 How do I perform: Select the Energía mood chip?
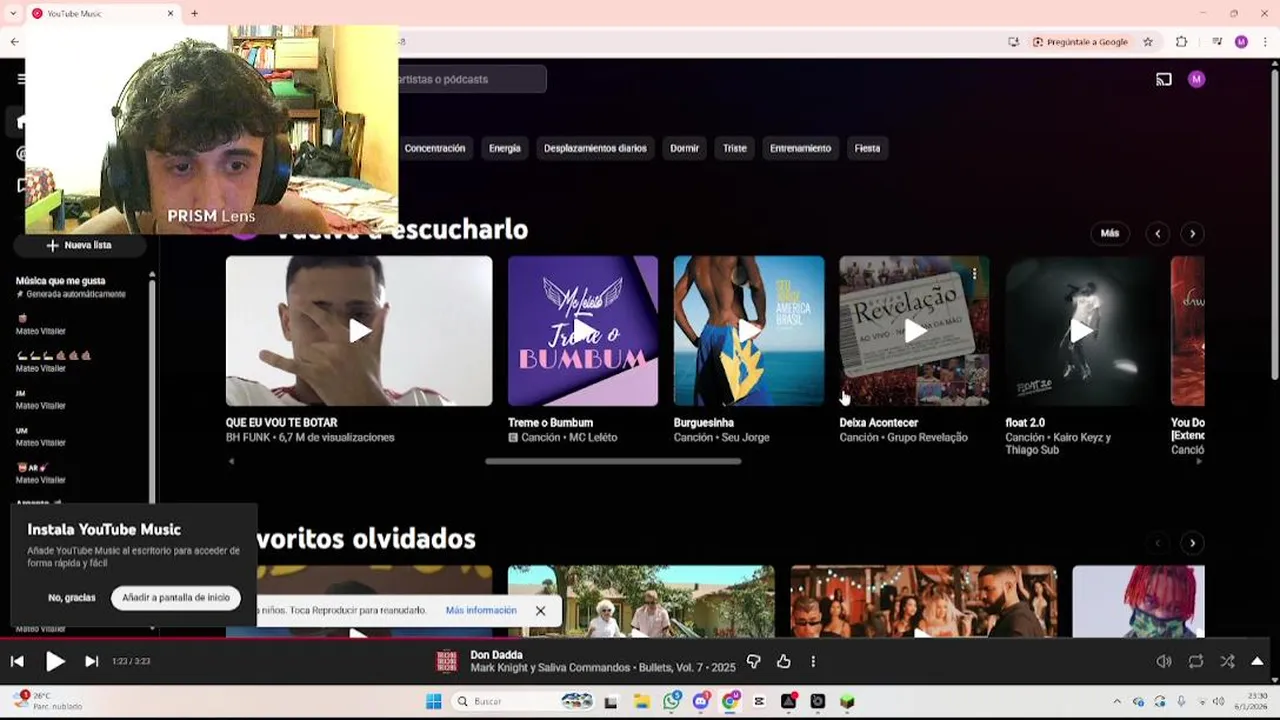coord(504,148)
